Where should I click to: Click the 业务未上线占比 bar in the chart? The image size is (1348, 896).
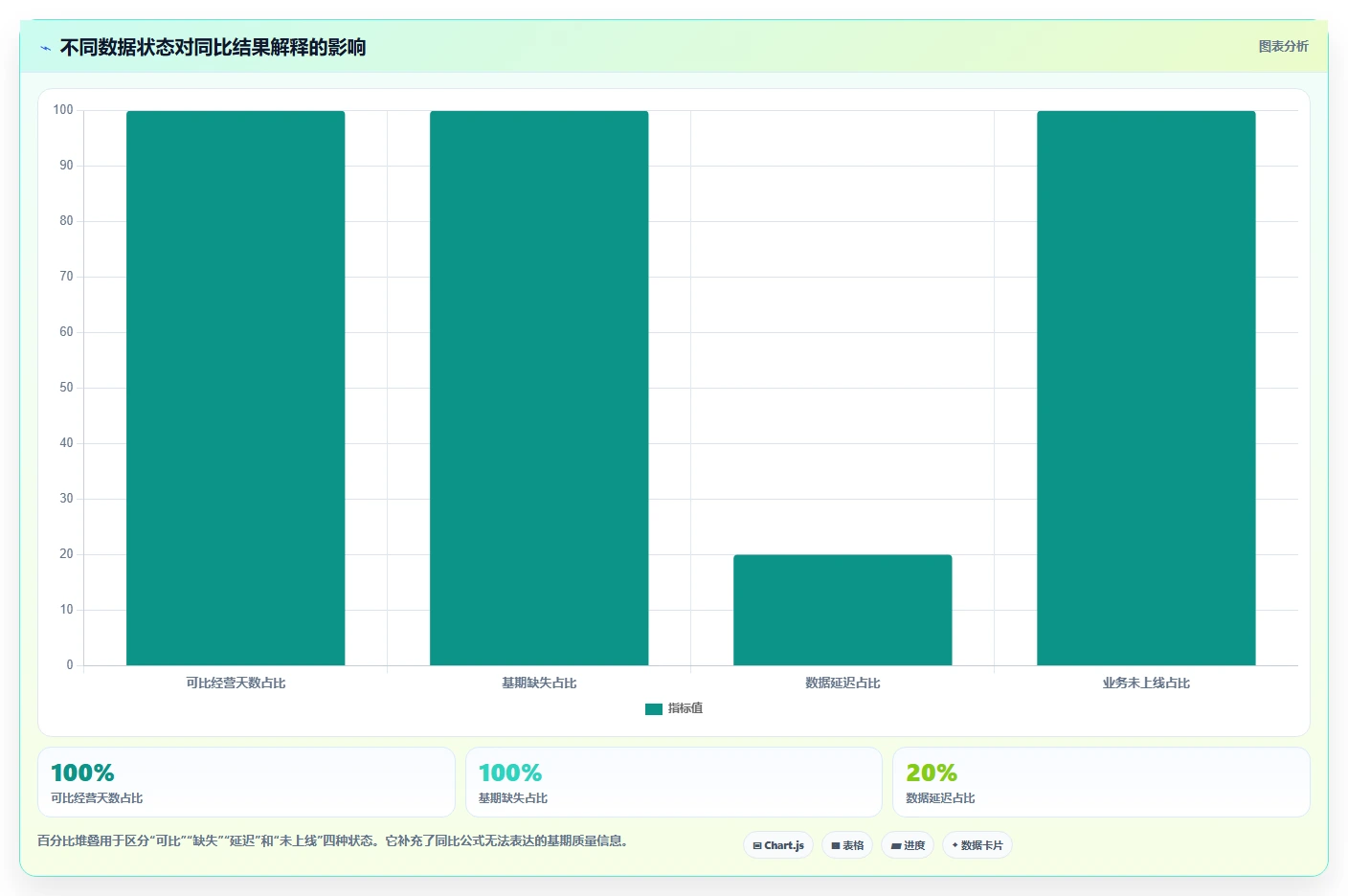[x=1146, y=388]
